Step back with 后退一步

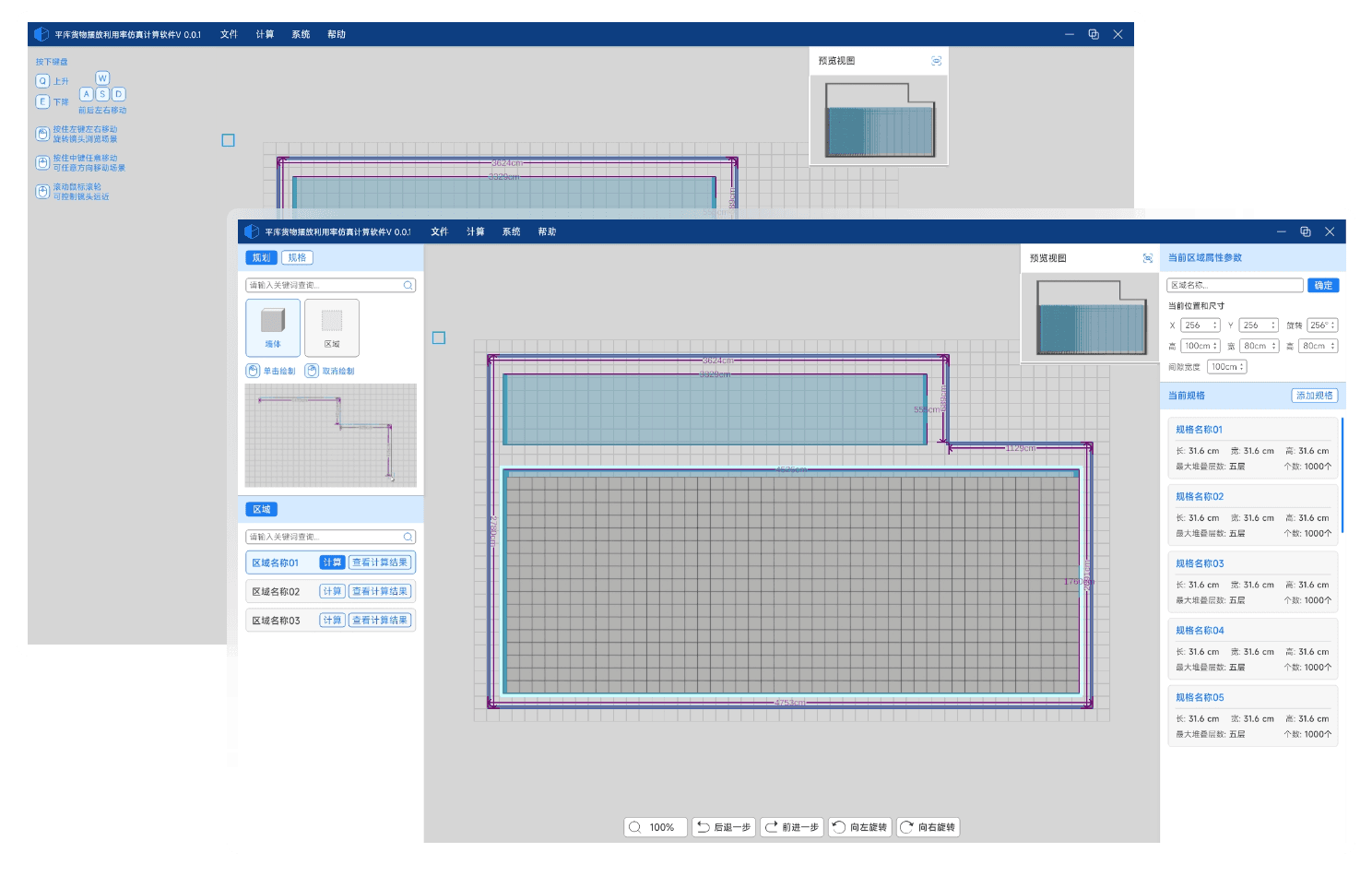[x=724, y=827]
